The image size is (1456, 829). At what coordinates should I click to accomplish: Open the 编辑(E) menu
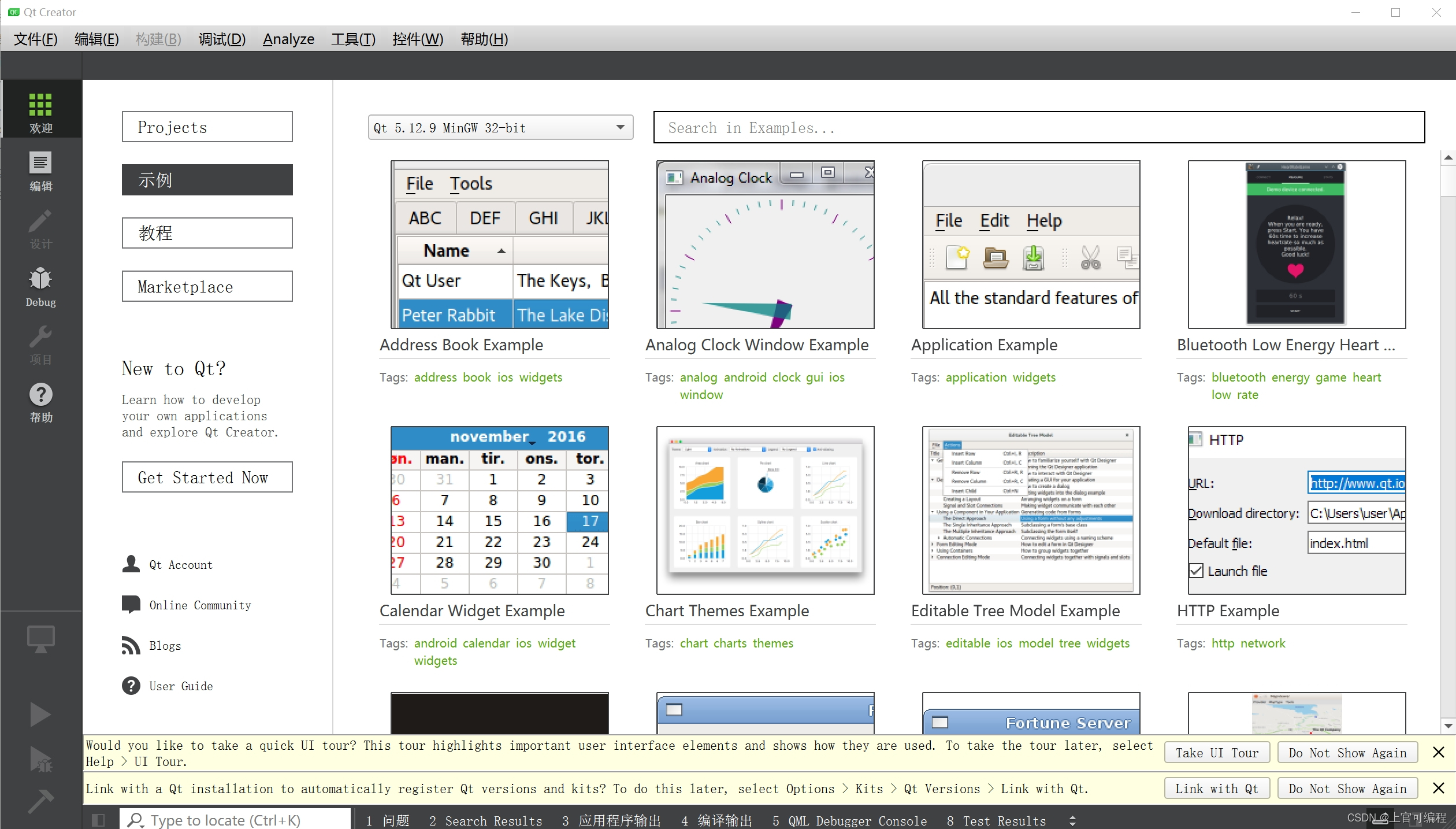click(x=96, y=39)
